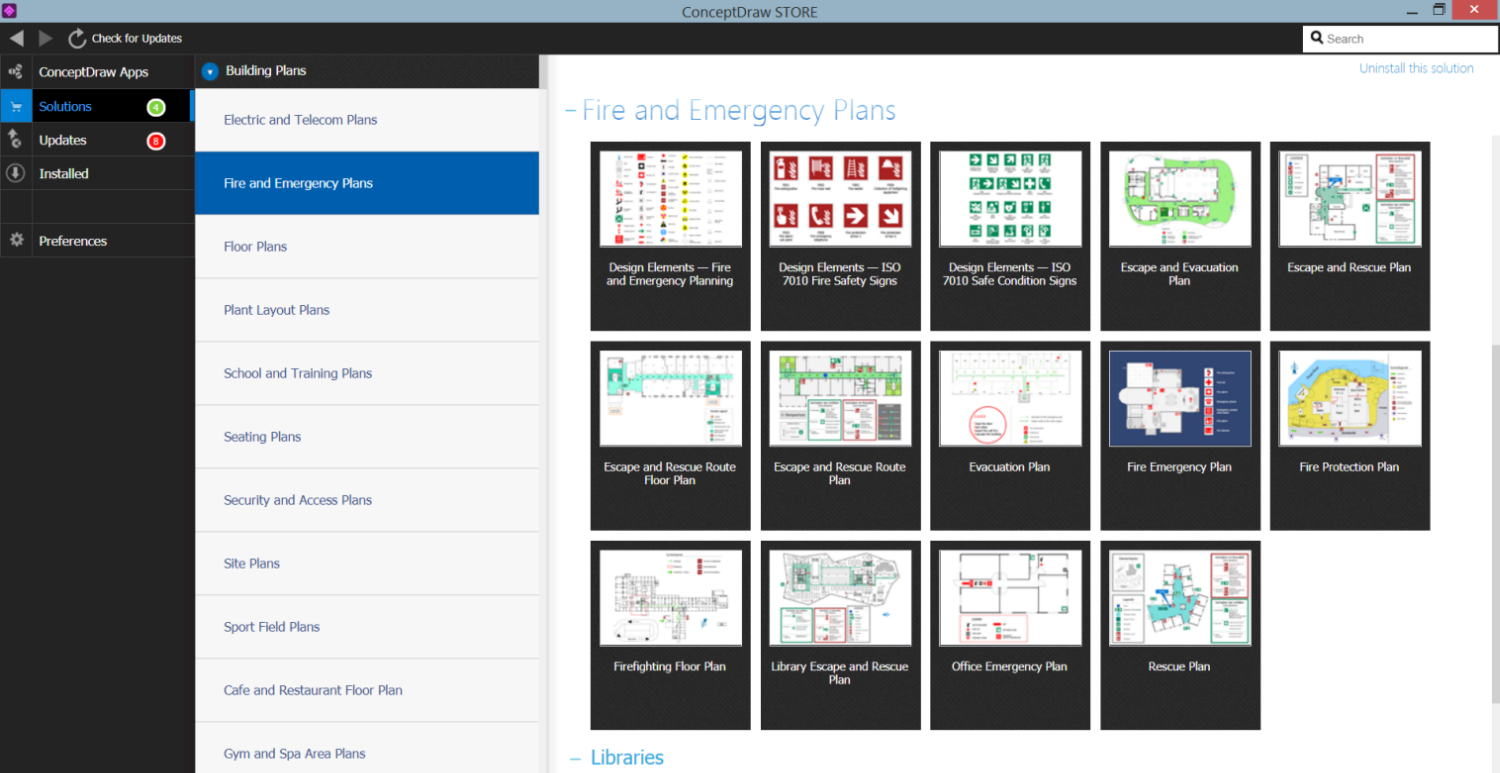Click the search magnifier icon
The image size is (1500, 773).
coord(1317,38)
